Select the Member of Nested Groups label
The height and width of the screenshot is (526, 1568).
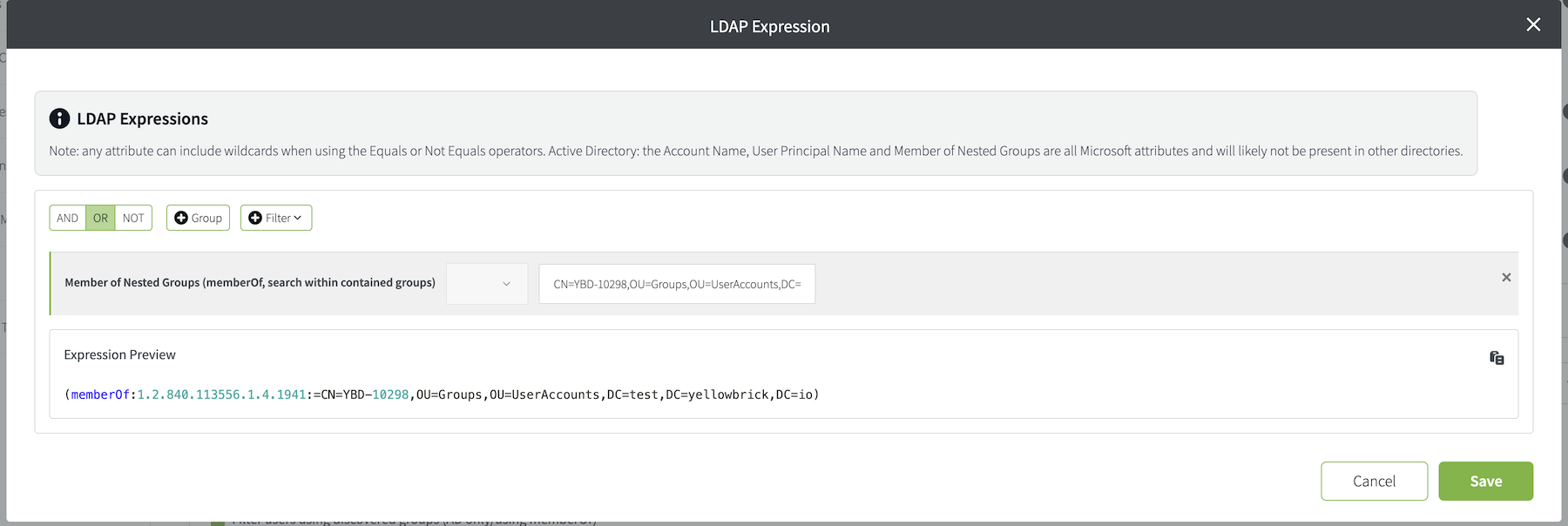[250, 282]
